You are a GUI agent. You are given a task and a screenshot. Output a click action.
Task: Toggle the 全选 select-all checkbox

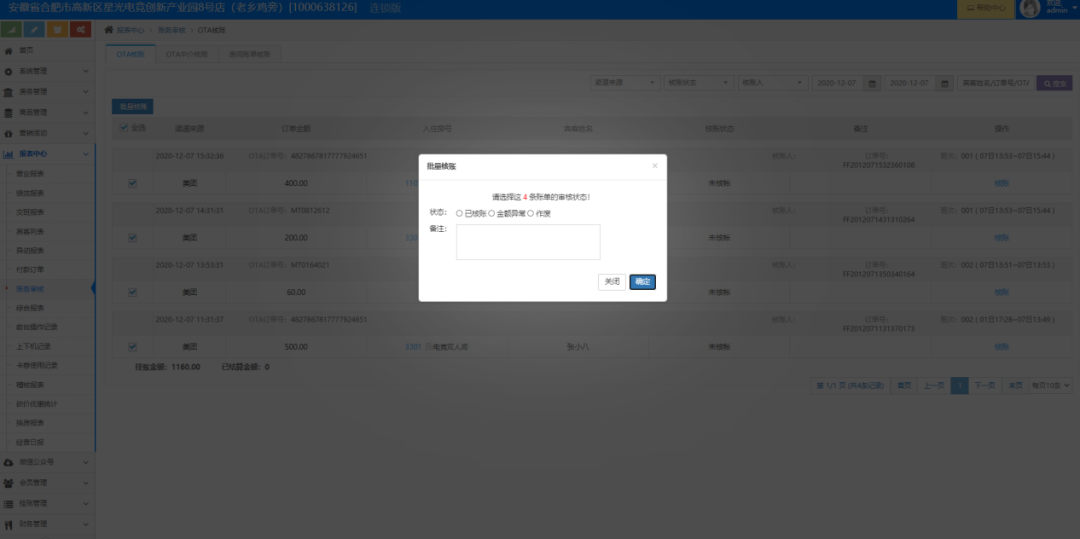click(x=124, y=127)
